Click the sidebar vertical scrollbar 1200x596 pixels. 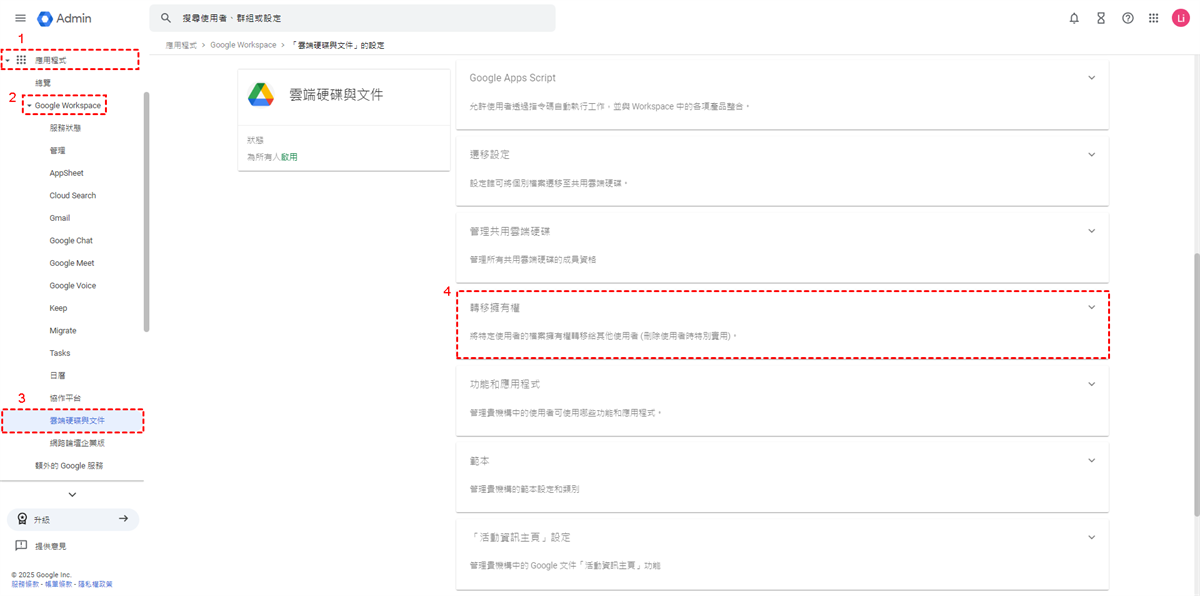(x=147, y=212)
